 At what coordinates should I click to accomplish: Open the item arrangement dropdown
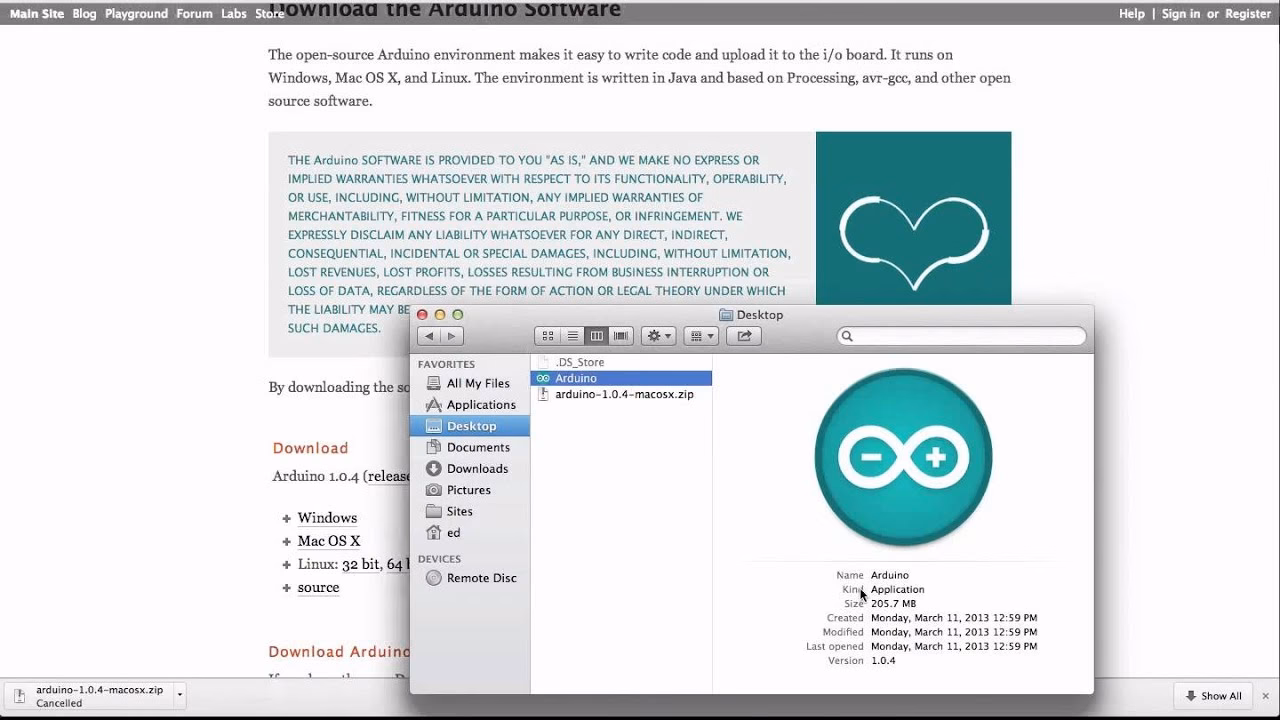[x=700, y=336]
